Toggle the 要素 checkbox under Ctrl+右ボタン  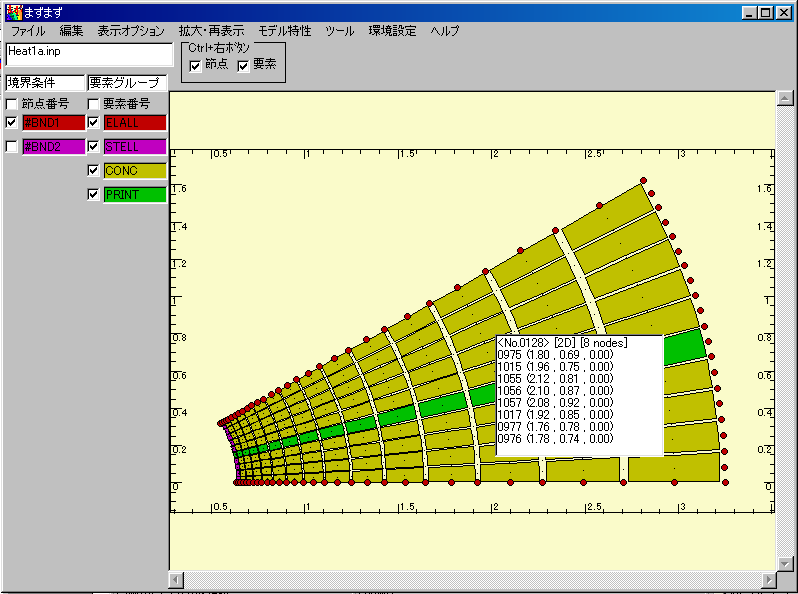243,66
